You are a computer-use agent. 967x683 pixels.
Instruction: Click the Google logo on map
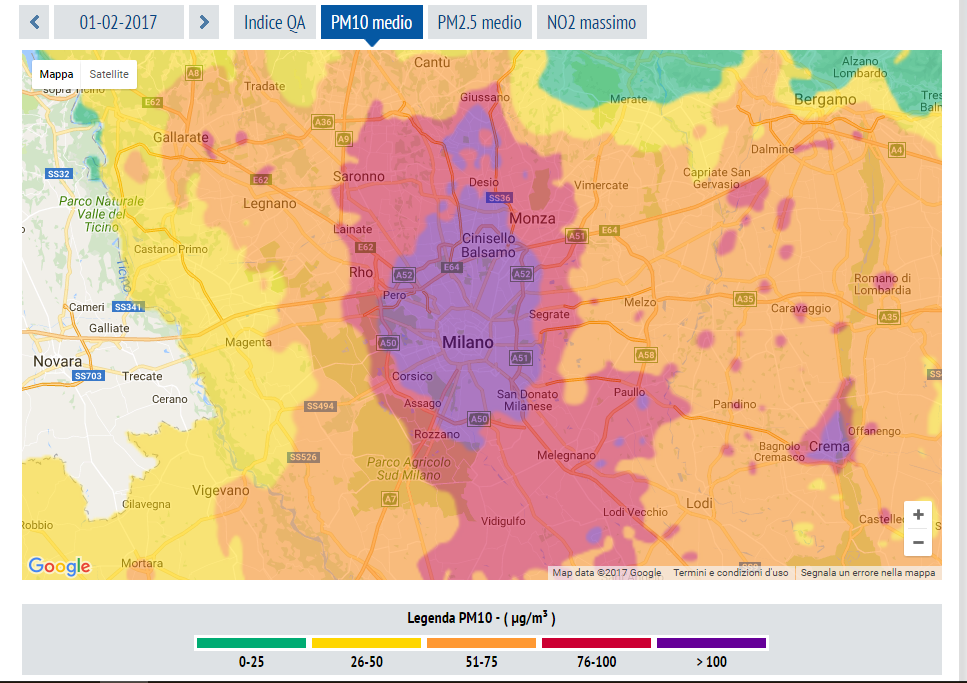click(x=59, y=566)
